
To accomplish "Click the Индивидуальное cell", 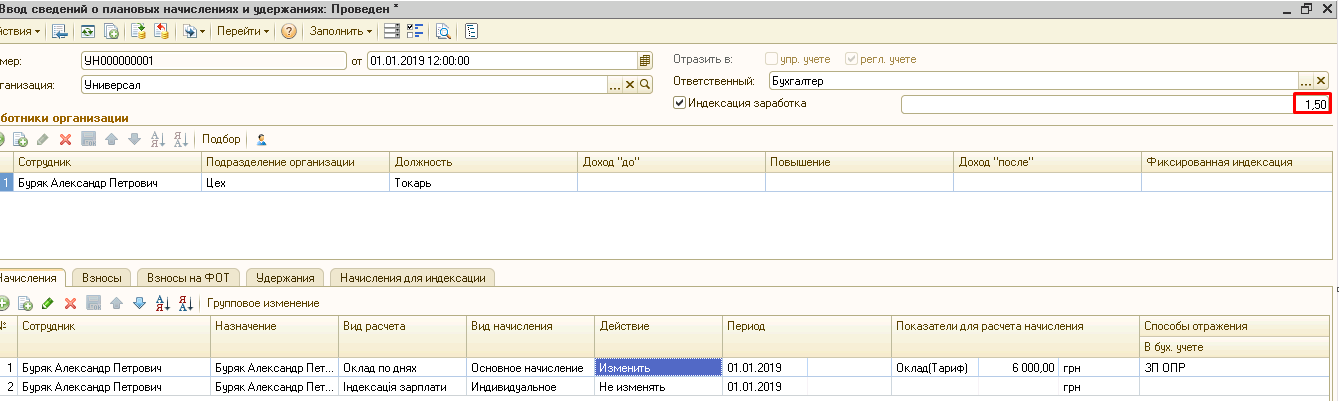I will coord(530,385).
